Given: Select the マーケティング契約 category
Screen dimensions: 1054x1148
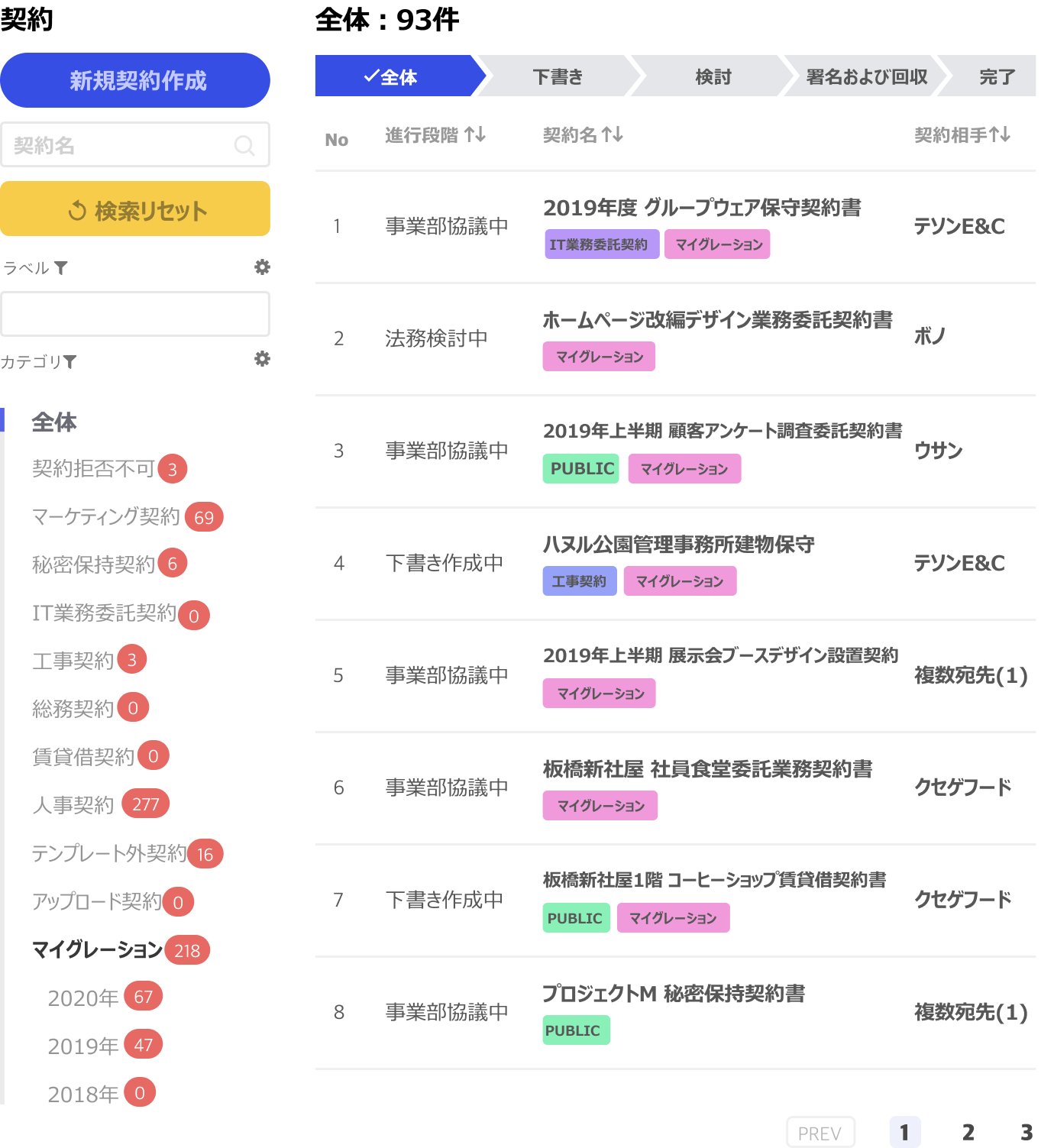Looking at the screenshot, I should pos(105,516).
